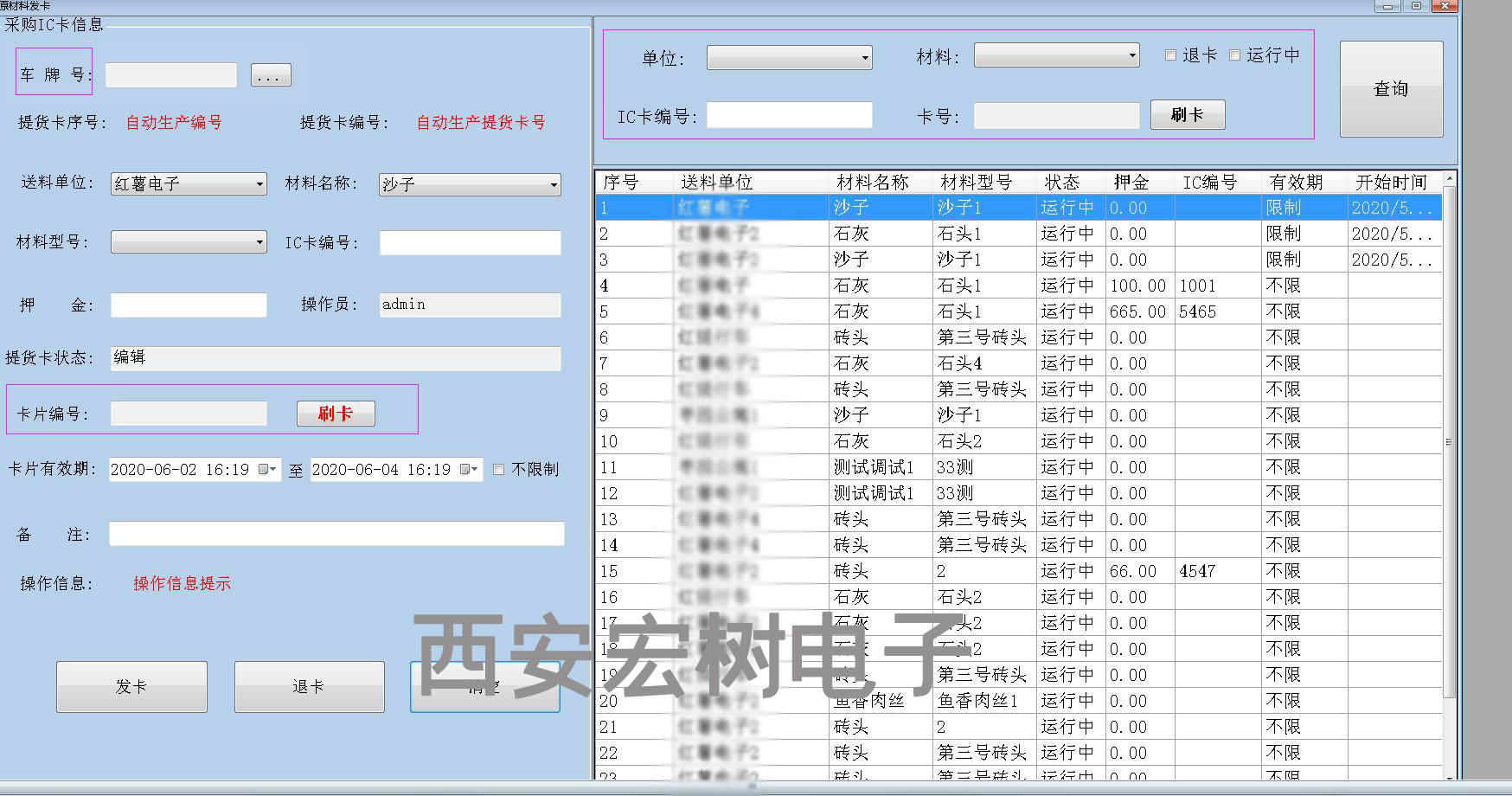The height and width of the screenshot is (796, 1512).
Task: Open the end date calendar picker
Action: (x=470, y=469)
